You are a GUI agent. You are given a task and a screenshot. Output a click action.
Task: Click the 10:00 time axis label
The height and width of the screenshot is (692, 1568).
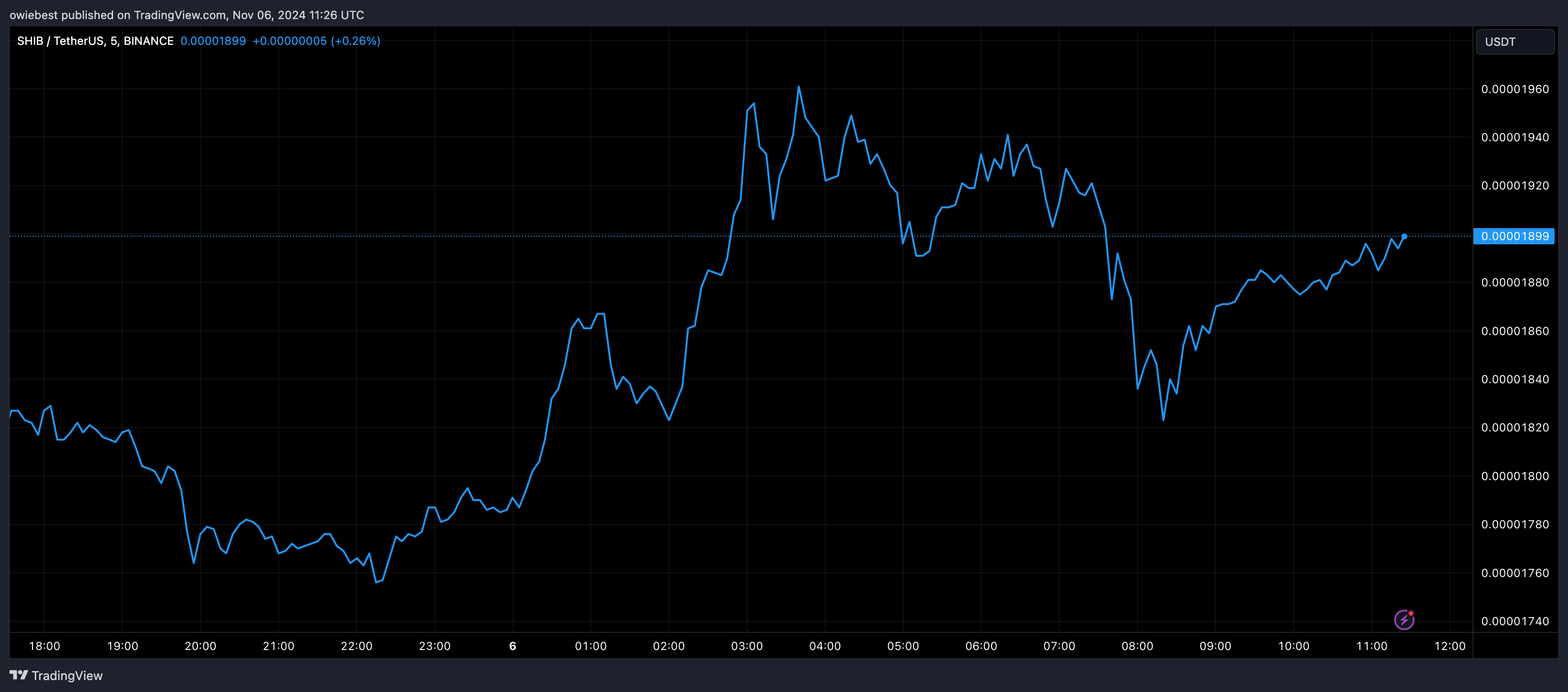[1294, 646]
